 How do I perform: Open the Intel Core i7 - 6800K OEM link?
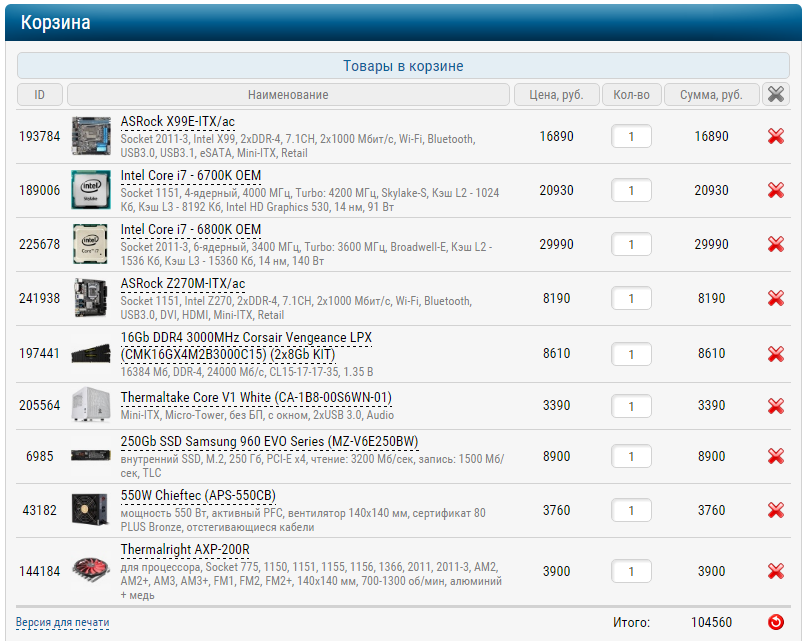(x=191, y=230)
